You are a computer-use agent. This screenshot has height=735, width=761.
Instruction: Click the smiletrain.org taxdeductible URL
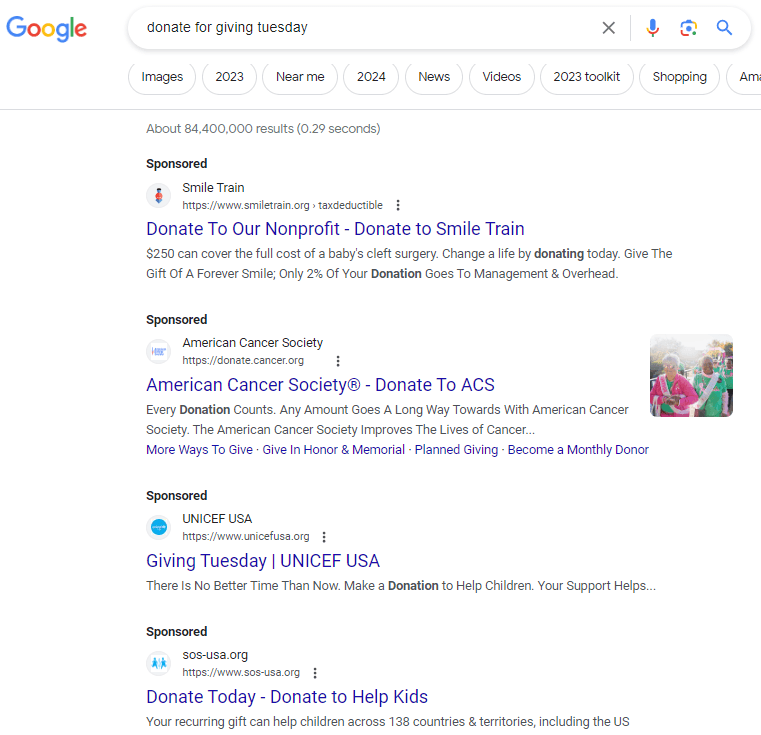coord(282,205)
